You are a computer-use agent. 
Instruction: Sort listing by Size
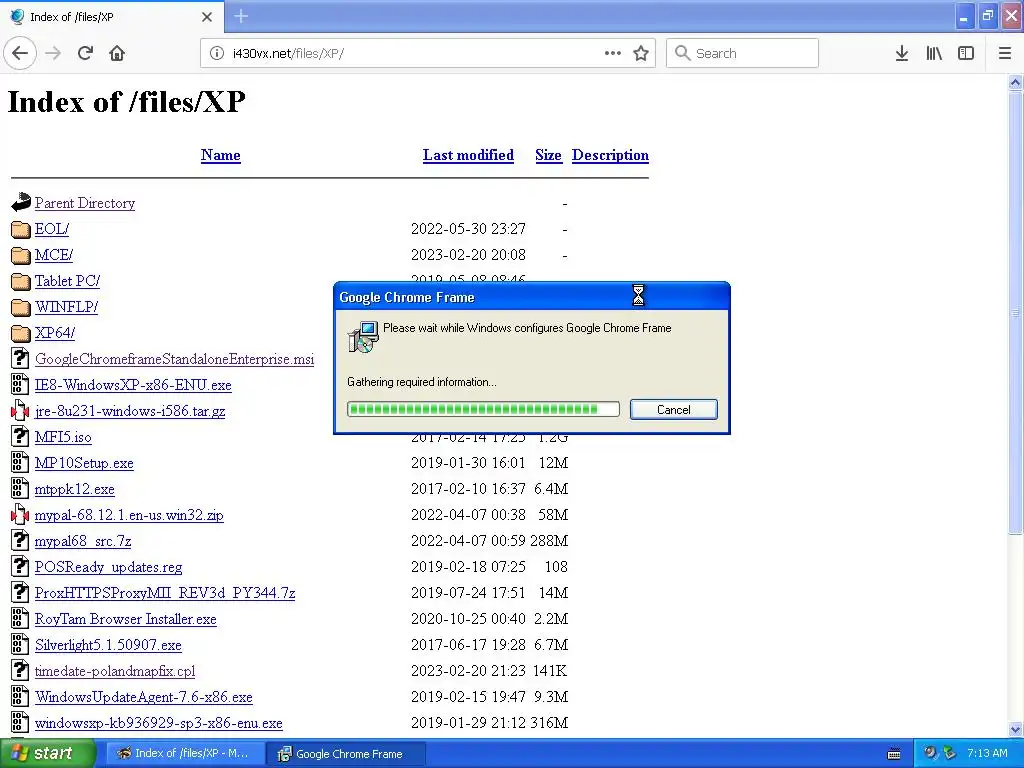coord(548,155)
